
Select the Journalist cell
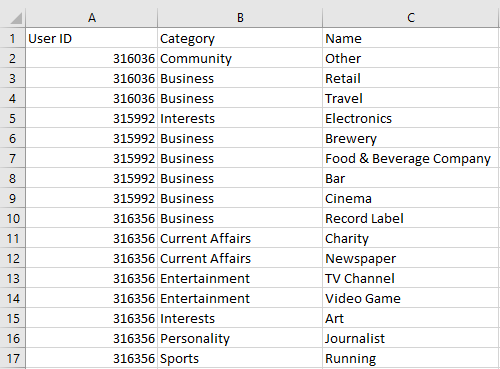(x=411, y=338)
